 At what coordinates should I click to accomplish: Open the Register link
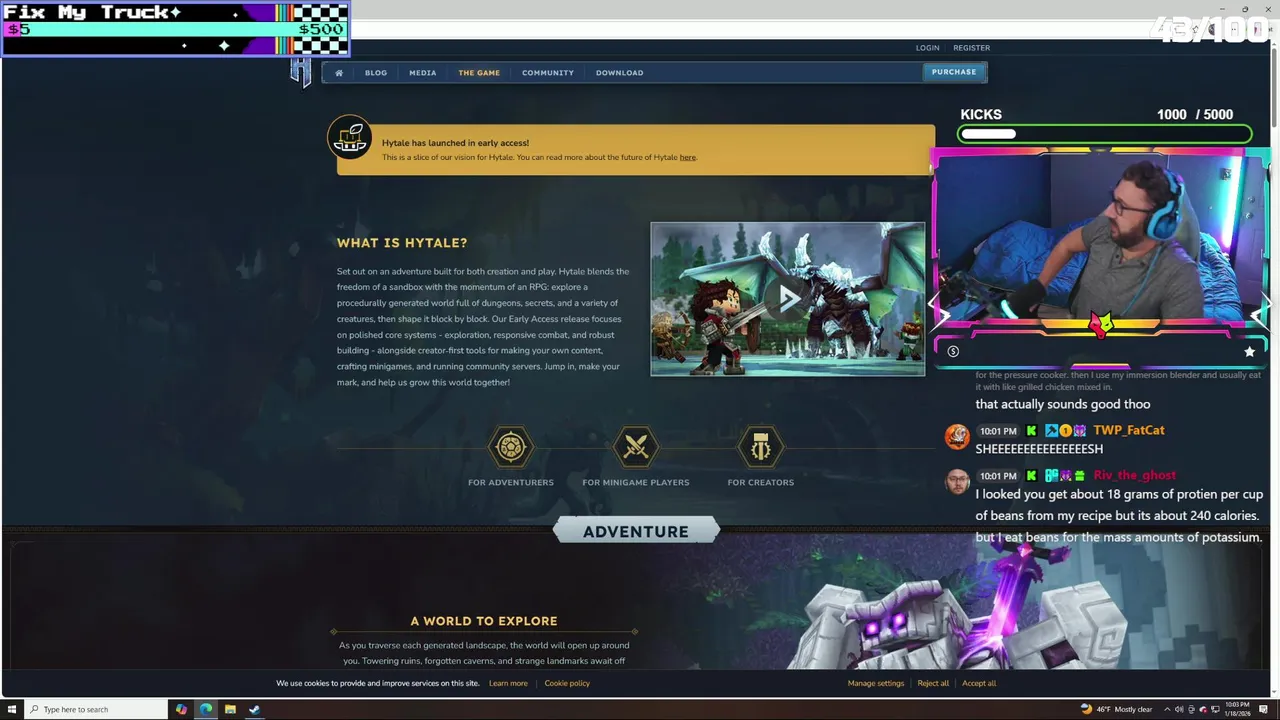click(971, 47)
